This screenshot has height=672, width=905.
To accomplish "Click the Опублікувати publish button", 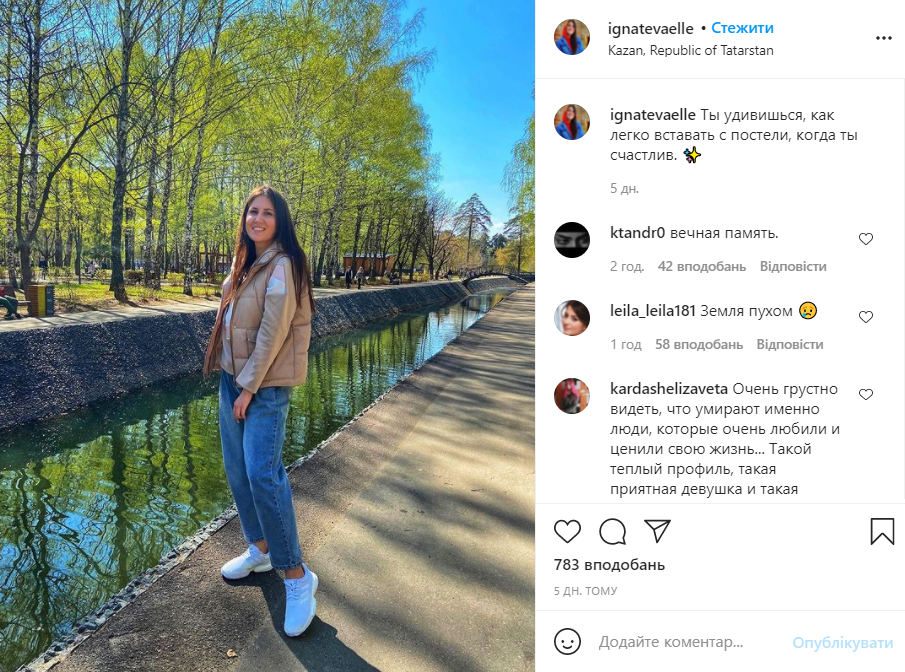I will click(x=842, y=643).
